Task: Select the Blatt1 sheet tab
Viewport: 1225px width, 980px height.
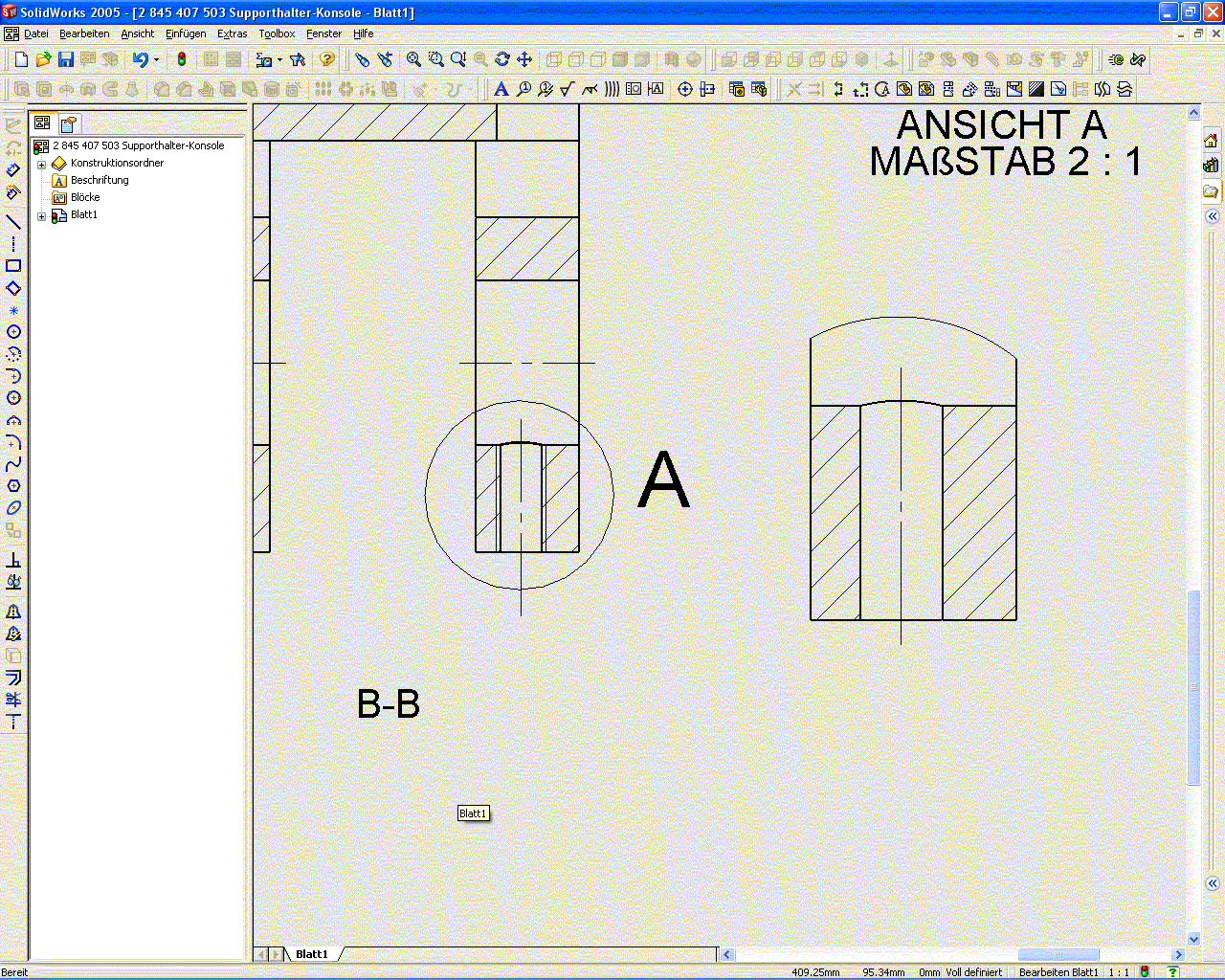Action: click(312, 954)
